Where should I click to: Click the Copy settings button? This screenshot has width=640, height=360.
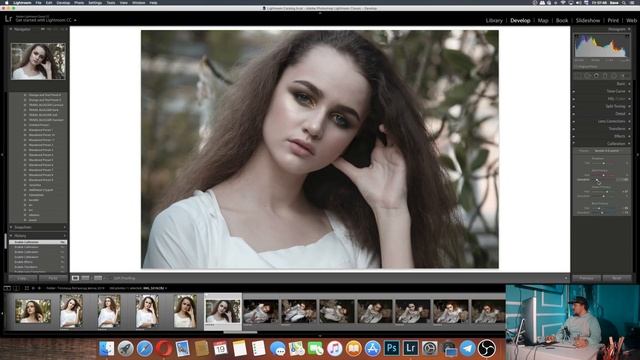tap(22, 278)
